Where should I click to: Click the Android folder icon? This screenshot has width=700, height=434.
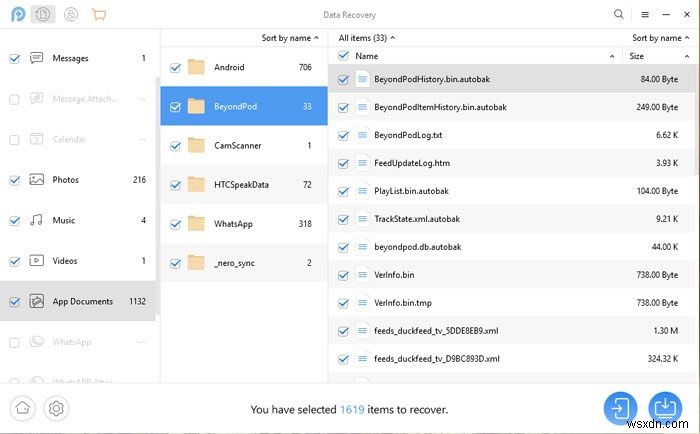click(196, 67)
